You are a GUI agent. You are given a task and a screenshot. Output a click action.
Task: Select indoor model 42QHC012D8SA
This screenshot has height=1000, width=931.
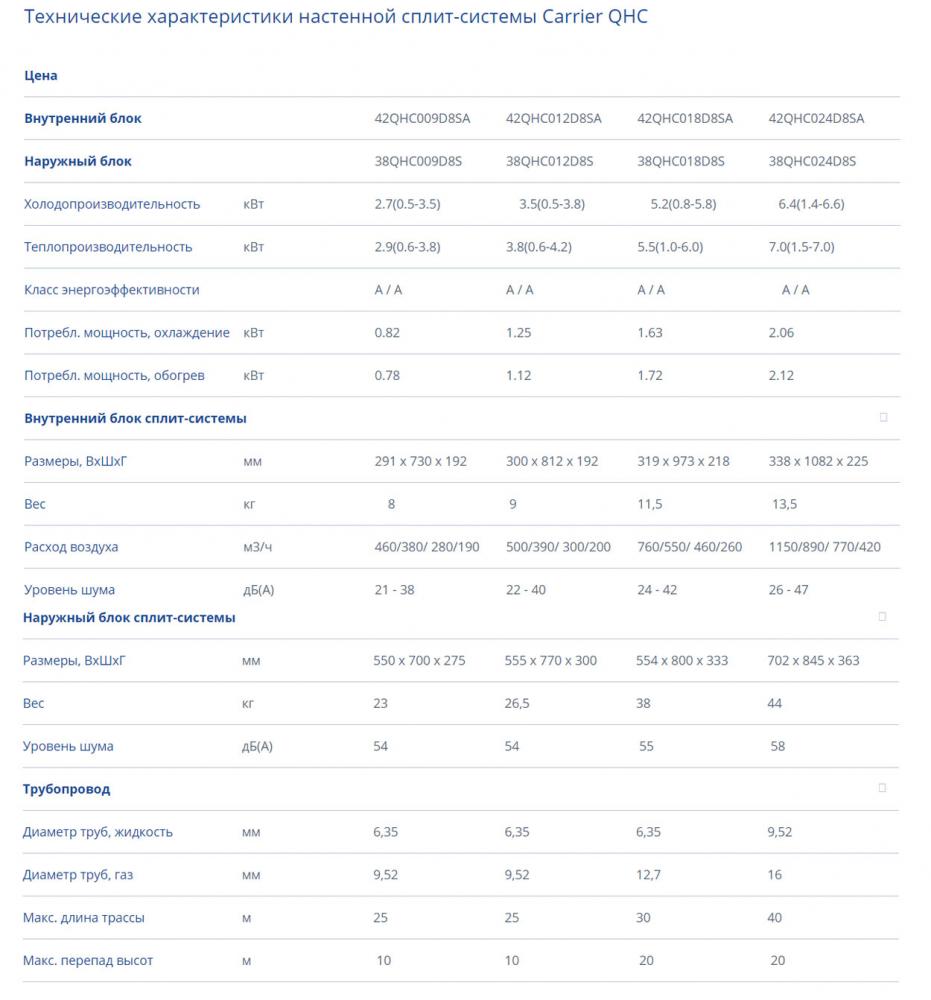click(x=554, y=118)
